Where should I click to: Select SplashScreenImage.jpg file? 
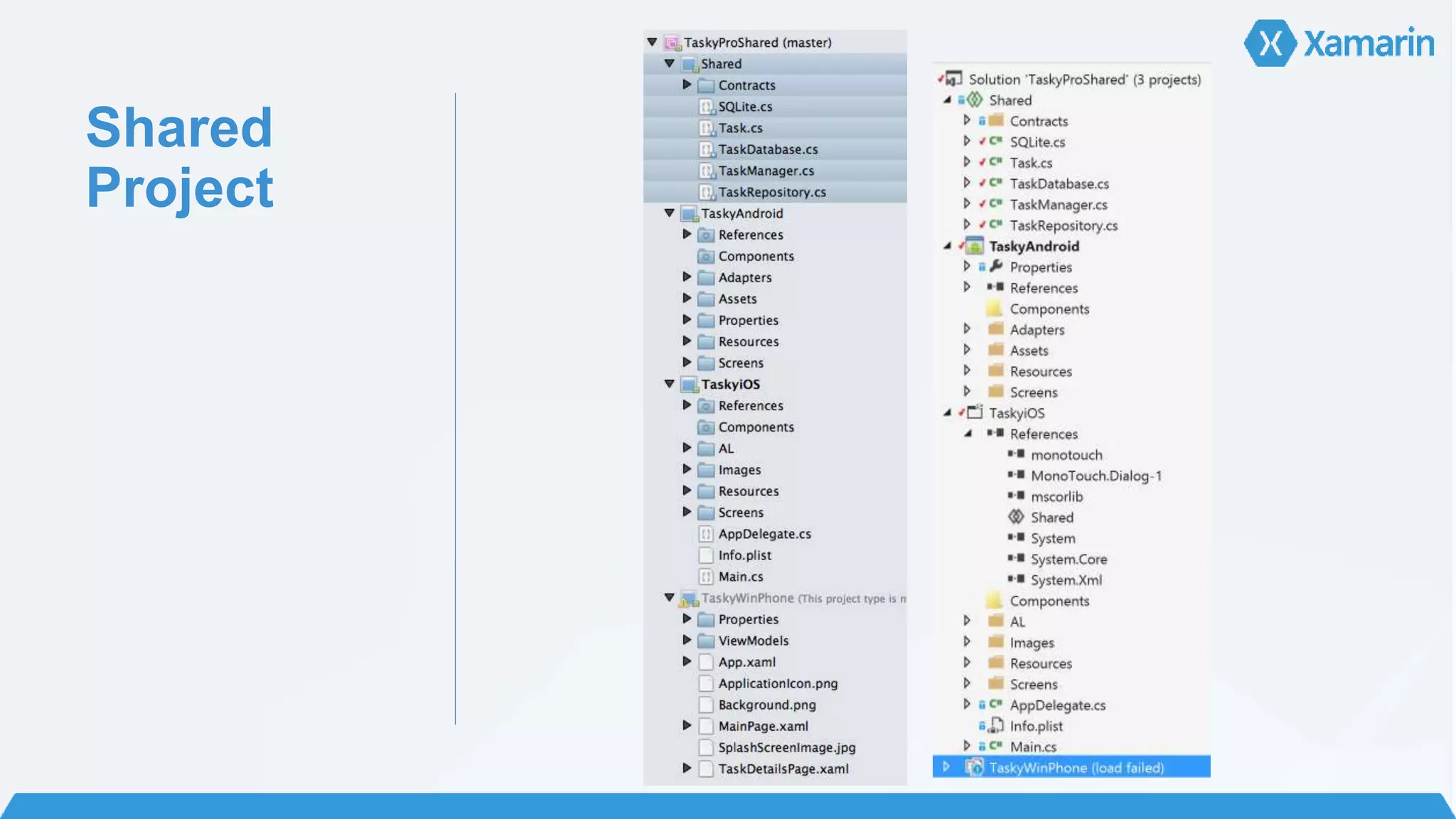click(x=786, y=747)
